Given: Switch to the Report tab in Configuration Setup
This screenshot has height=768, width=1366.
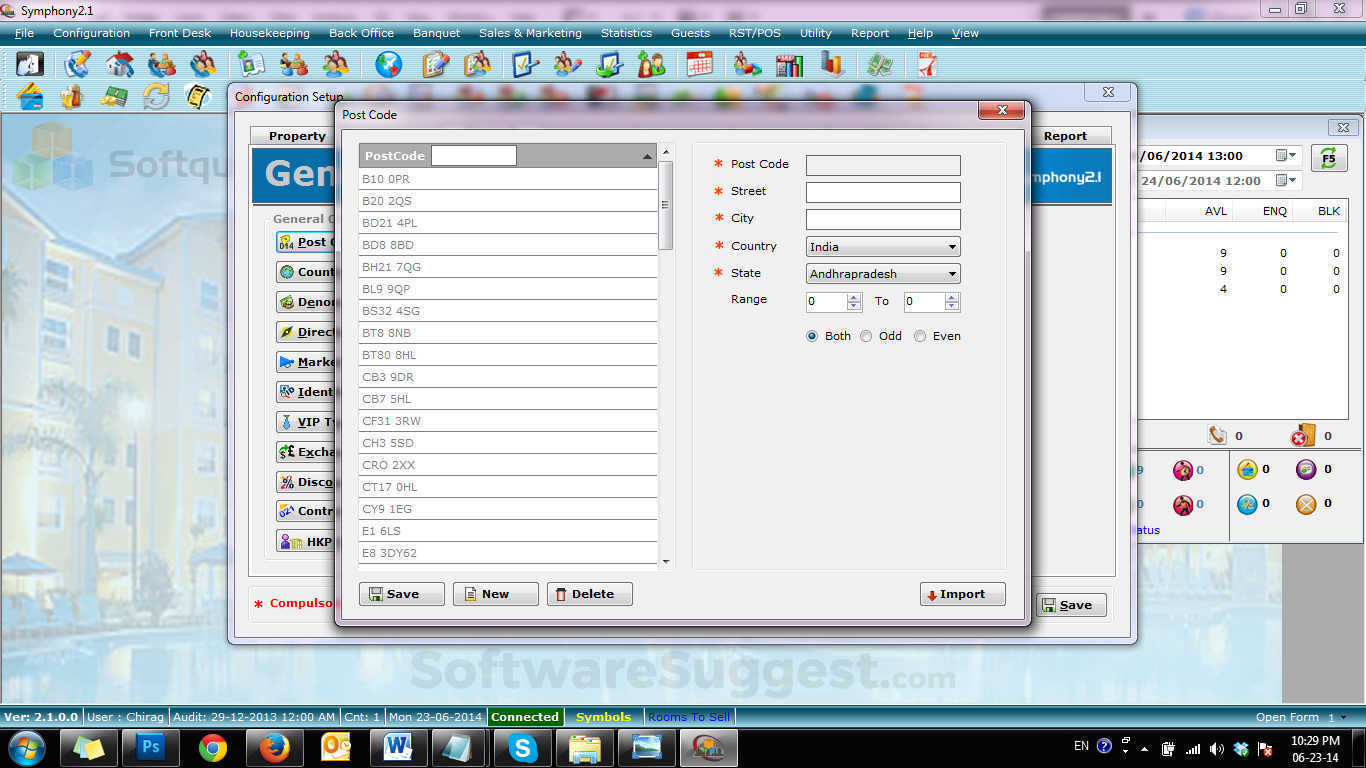Looking at the screenshot, I should coord(1065,136).
